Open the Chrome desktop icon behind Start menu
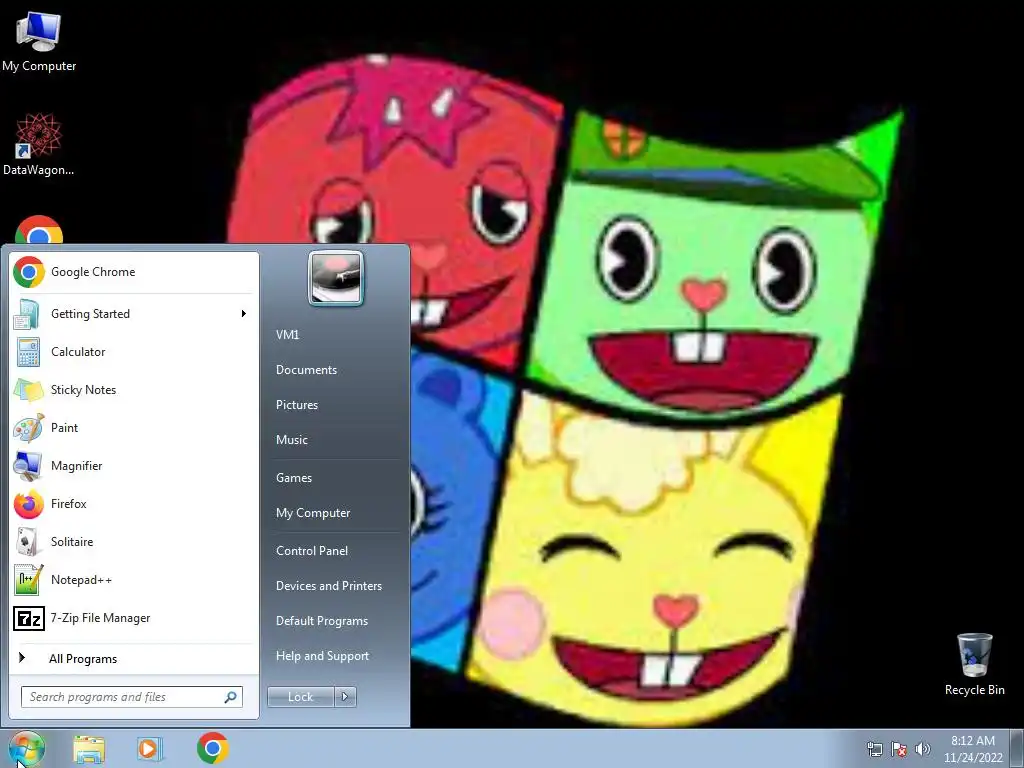Image resolution: width=1024 pixels, height=768 pixels. click(x=39, y=229)
